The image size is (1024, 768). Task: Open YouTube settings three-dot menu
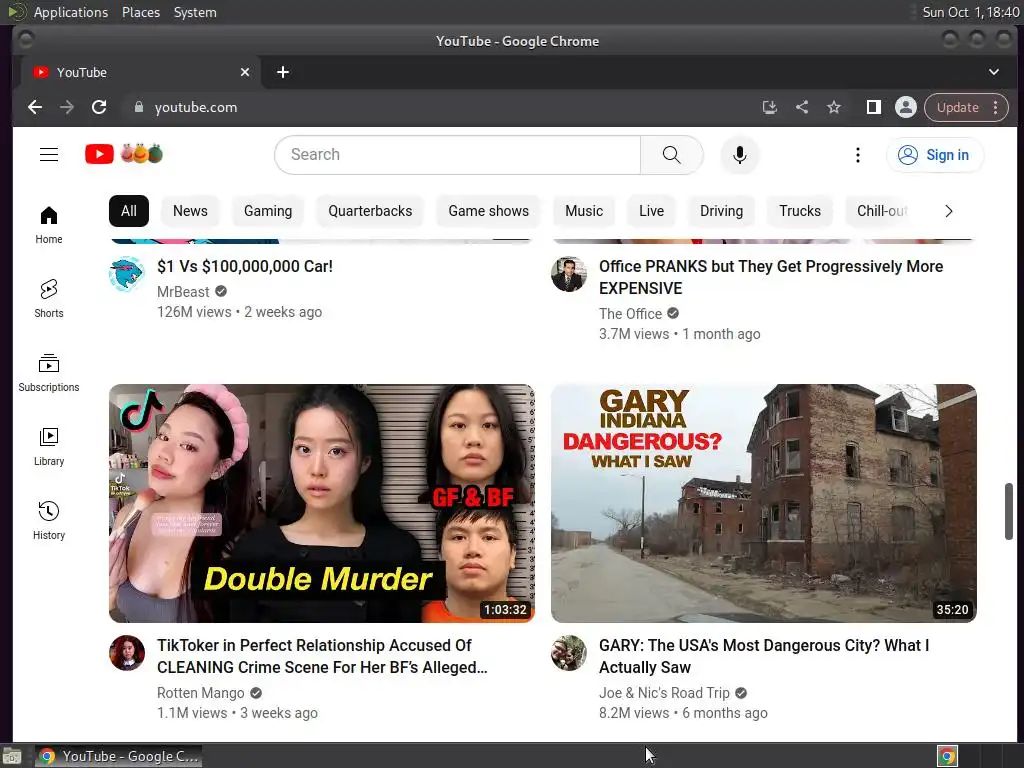[857, 155]
